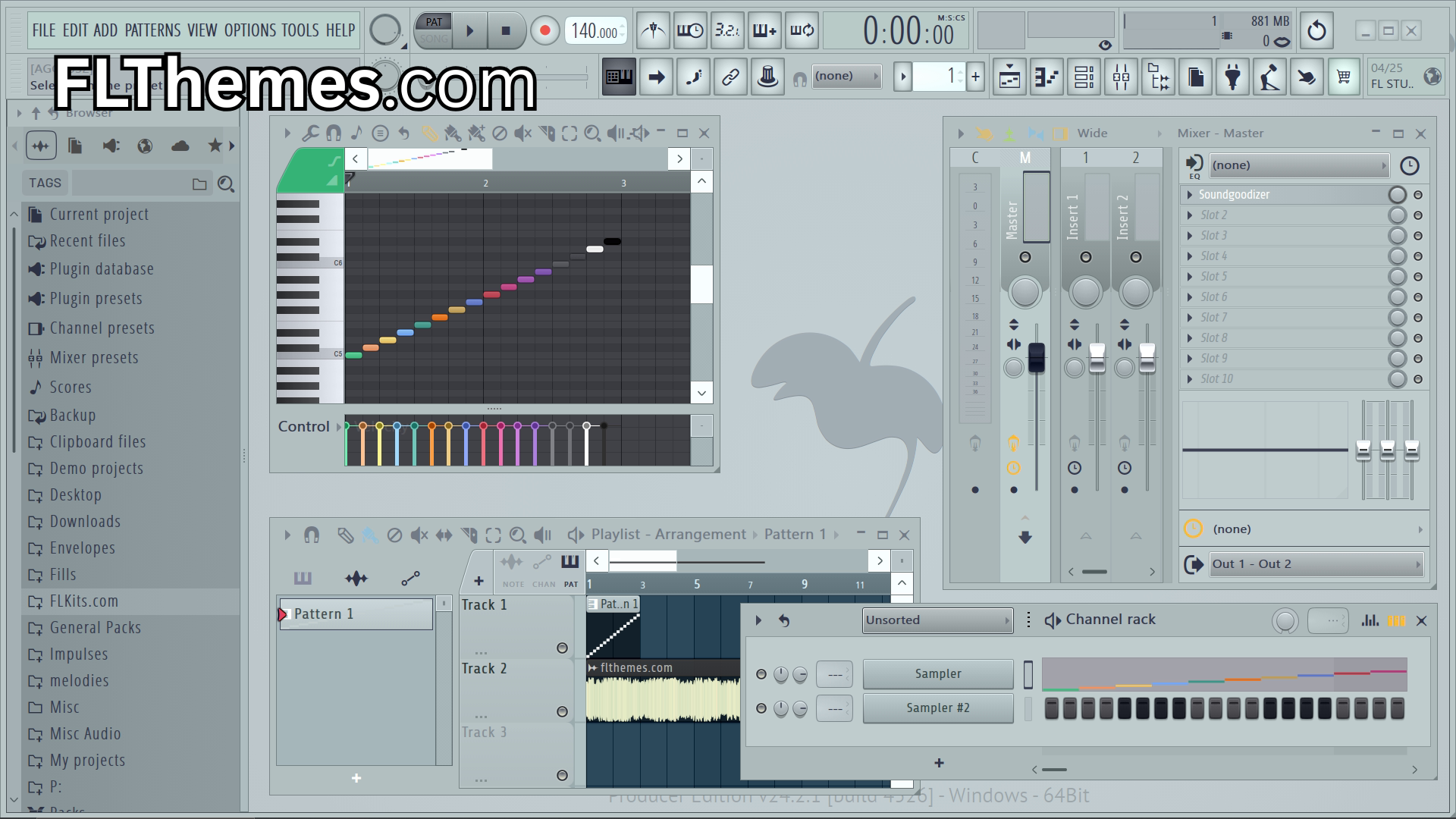Mute Track 2 in the Playlist
Viewport: 1456px width, 819px height.
[562, 711]
